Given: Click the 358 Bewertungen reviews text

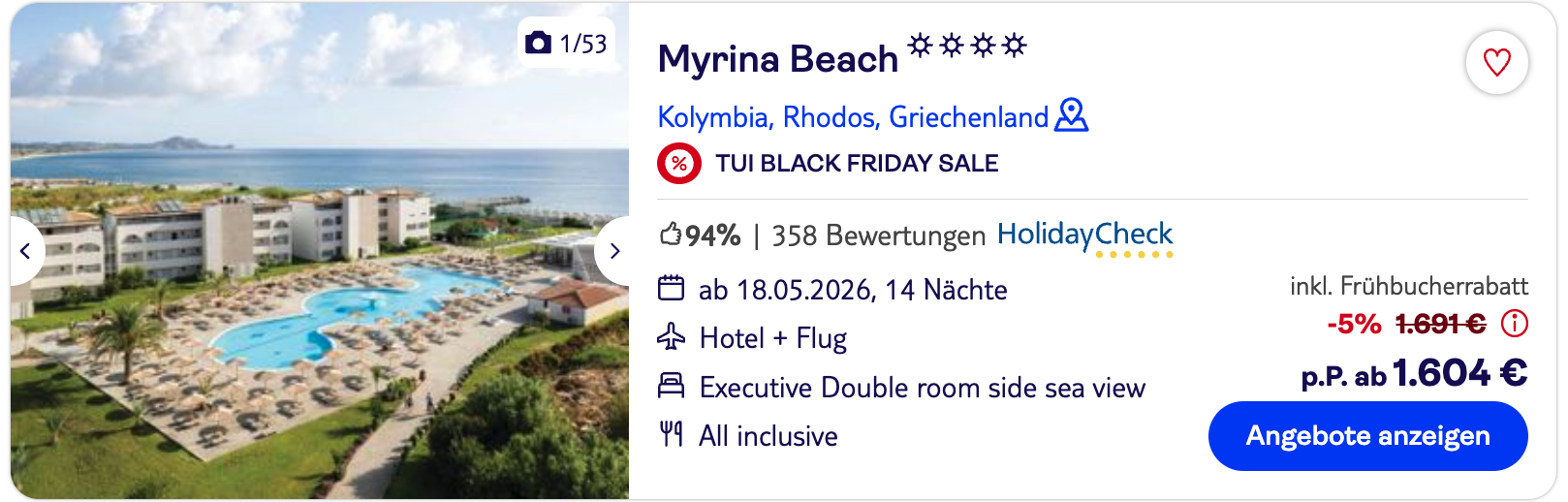Looking at the screenshot, I should tap(878, 235).
